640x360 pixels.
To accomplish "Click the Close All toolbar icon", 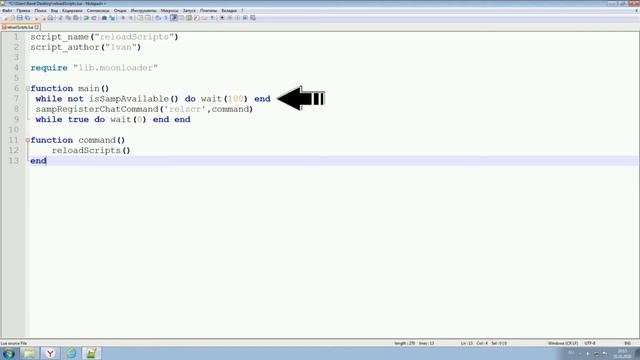I will [x=43, y=18].
